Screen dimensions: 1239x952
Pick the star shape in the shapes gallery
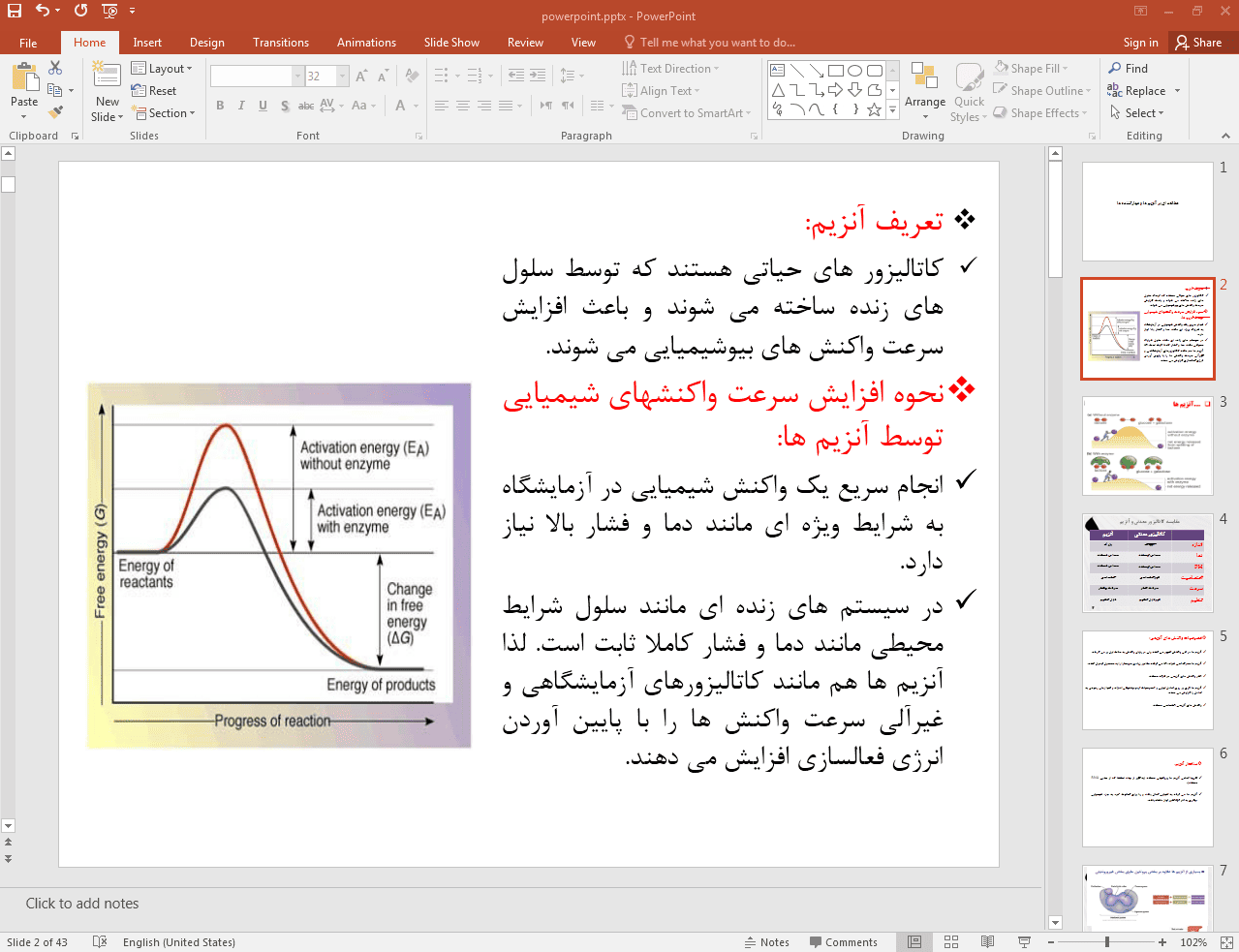pos(874,109)
